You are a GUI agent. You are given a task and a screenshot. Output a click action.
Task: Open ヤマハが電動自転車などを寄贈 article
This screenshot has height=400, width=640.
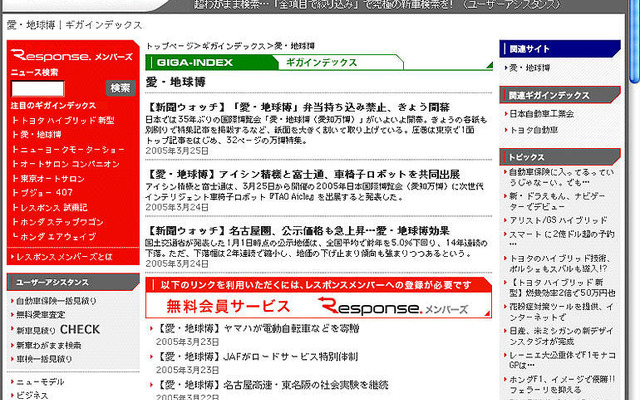click(x=258, y=329)
